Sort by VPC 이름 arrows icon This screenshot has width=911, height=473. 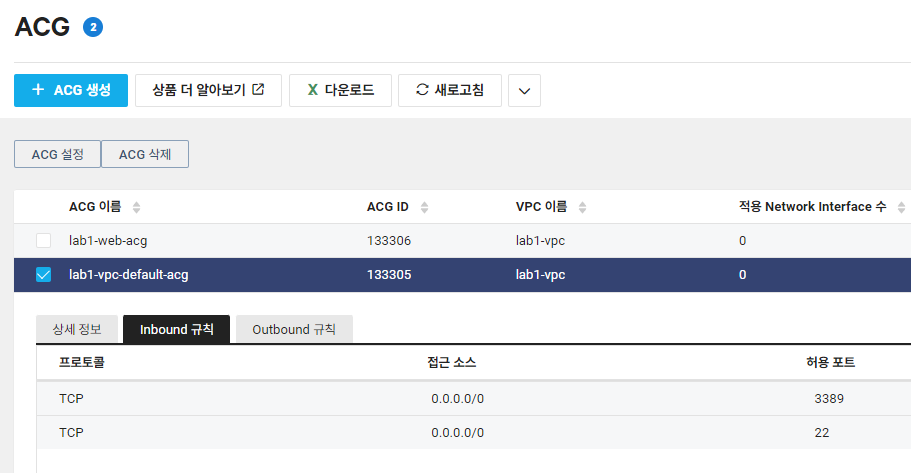point(583,207)
